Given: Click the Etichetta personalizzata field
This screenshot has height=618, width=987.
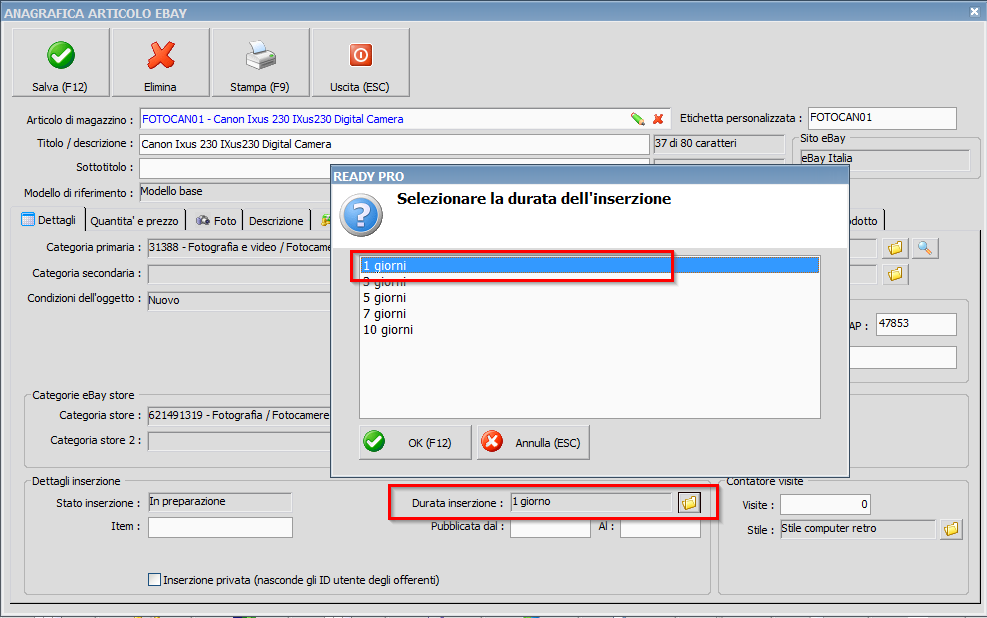Looking at the screenshot, I should click(x=882, y=118).
